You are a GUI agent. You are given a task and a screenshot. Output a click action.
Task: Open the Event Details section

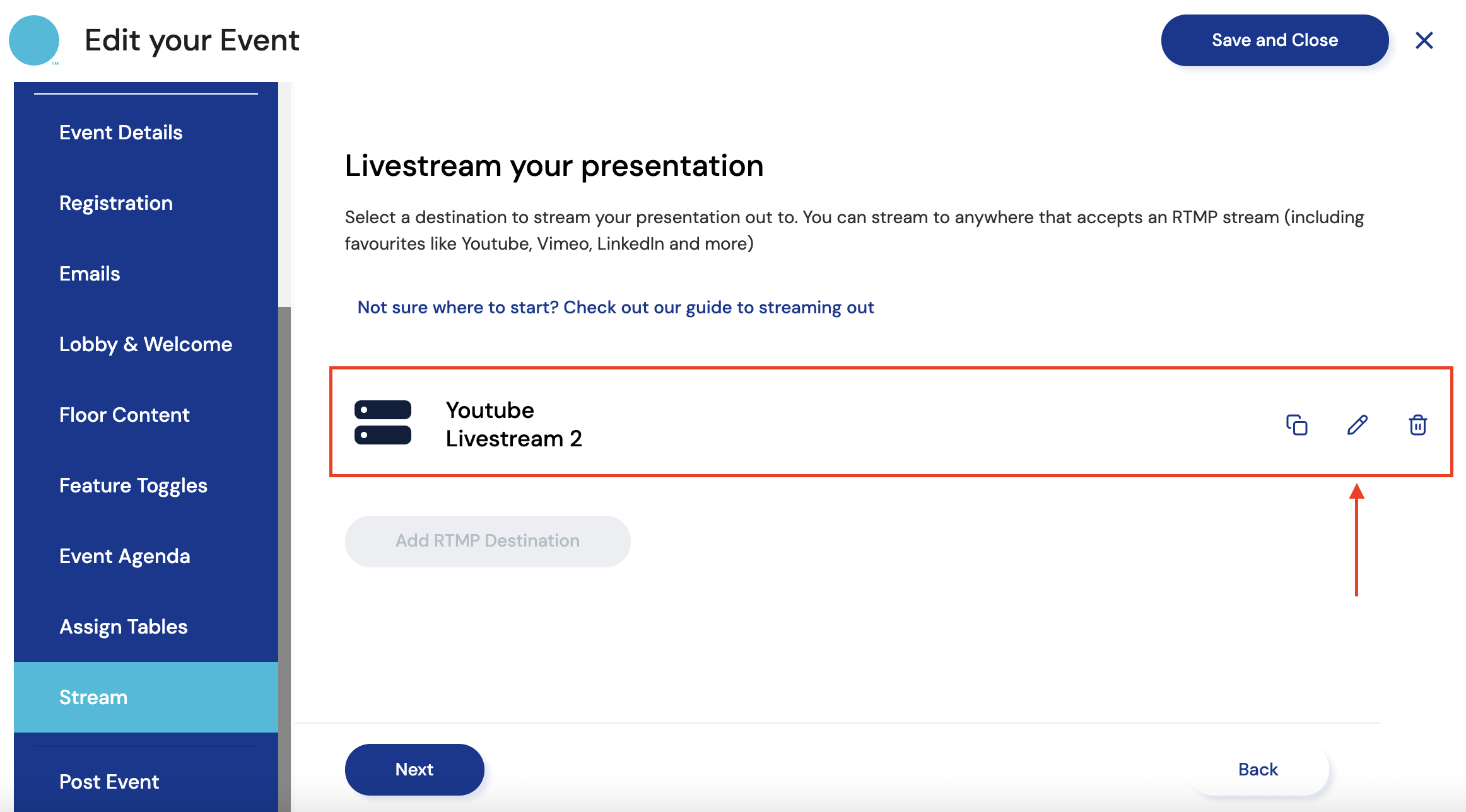coord(120,132)
